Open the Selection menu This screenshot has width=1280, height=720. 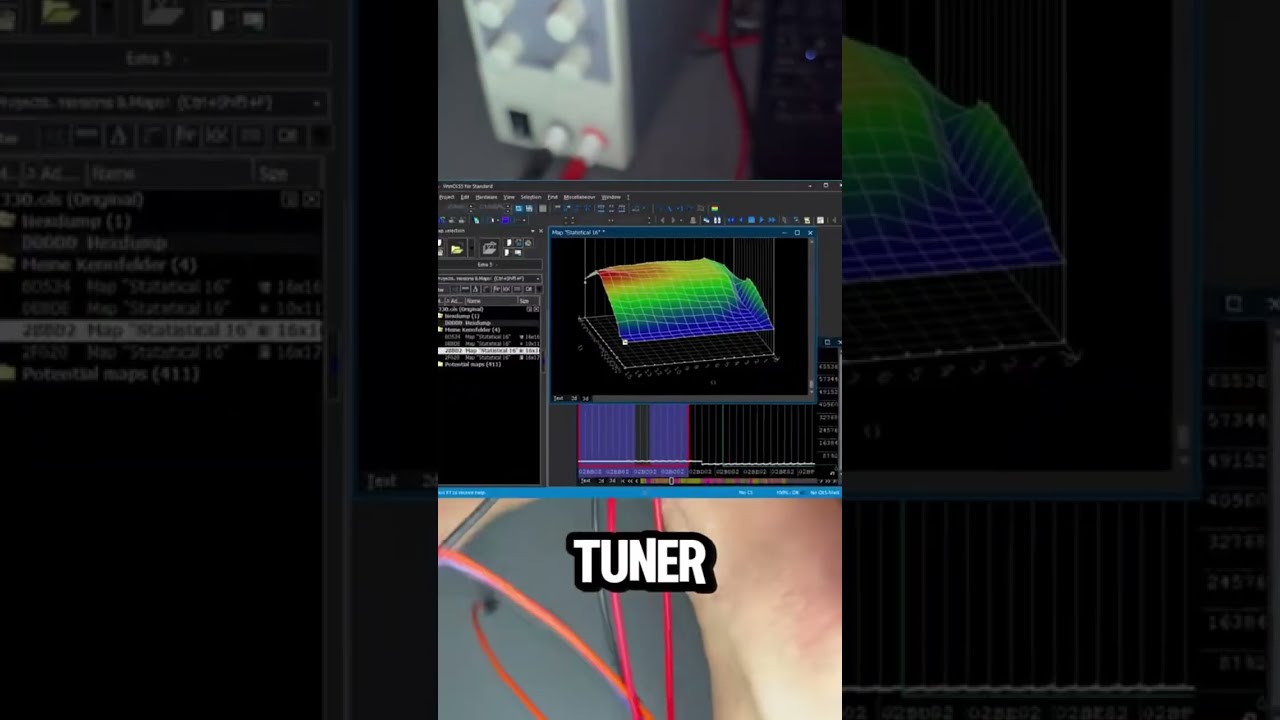[531, 197]
